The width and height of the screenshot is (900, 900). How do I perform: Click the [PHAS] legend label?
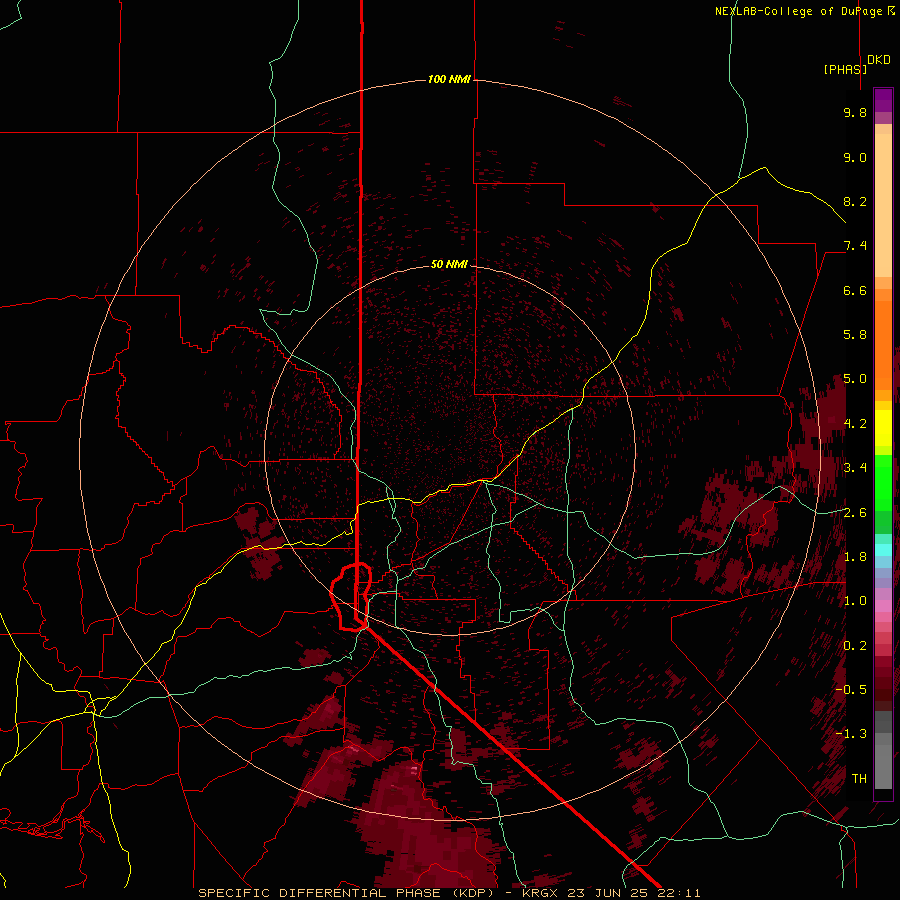845,69
